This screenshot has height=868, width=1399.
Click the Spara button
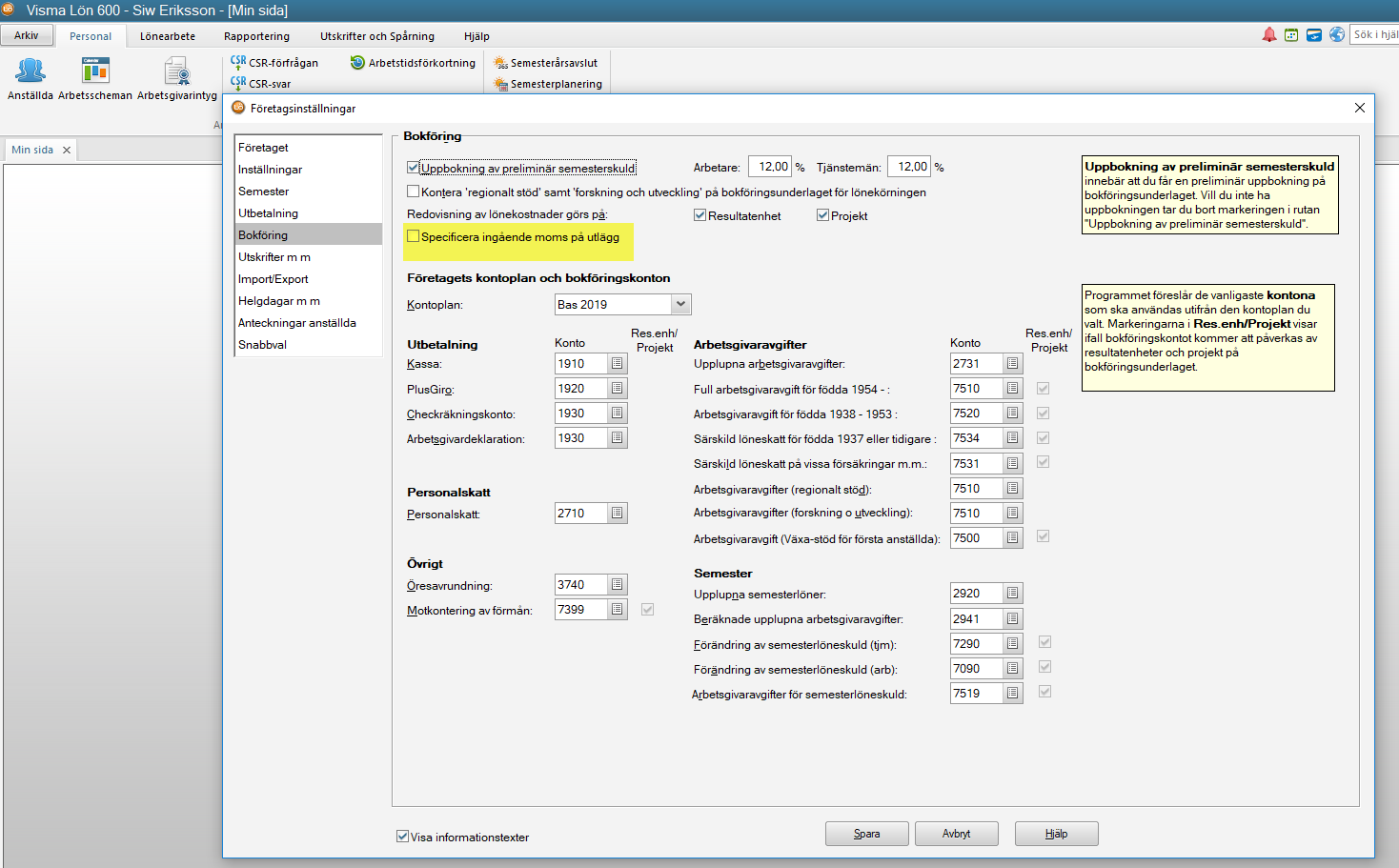coord(867,834)
